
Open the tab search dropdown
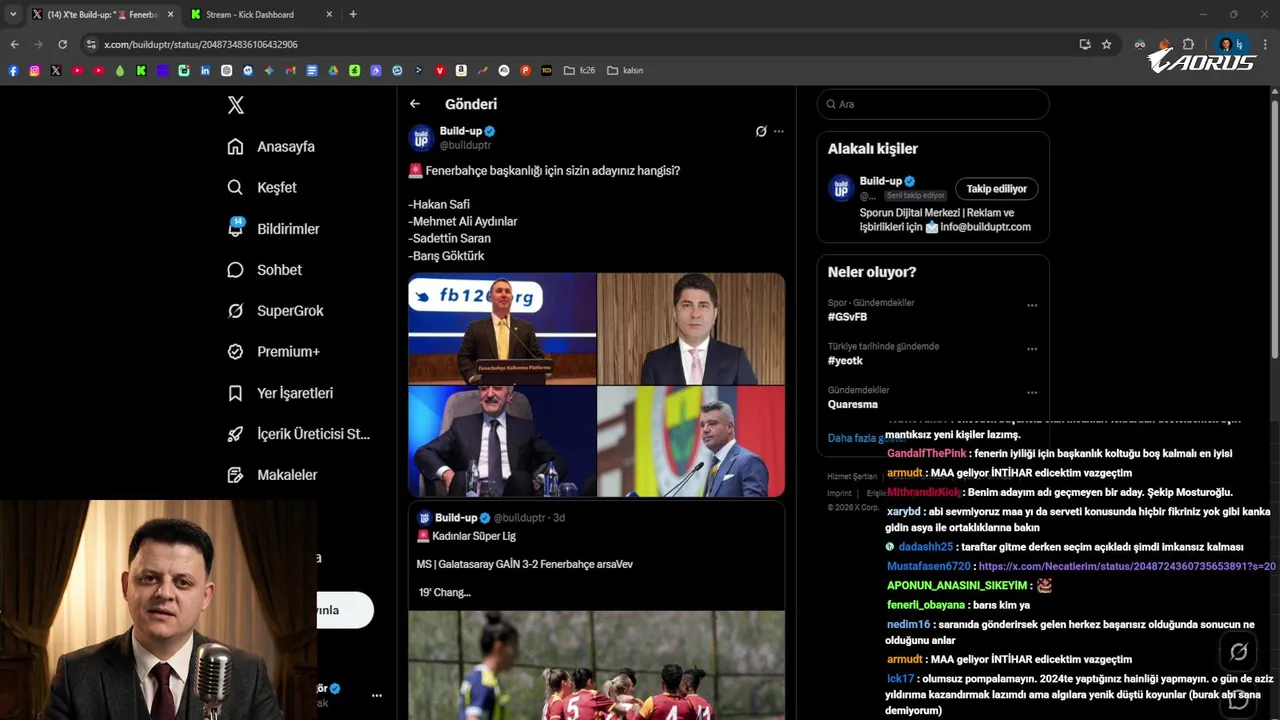point(13,15)
